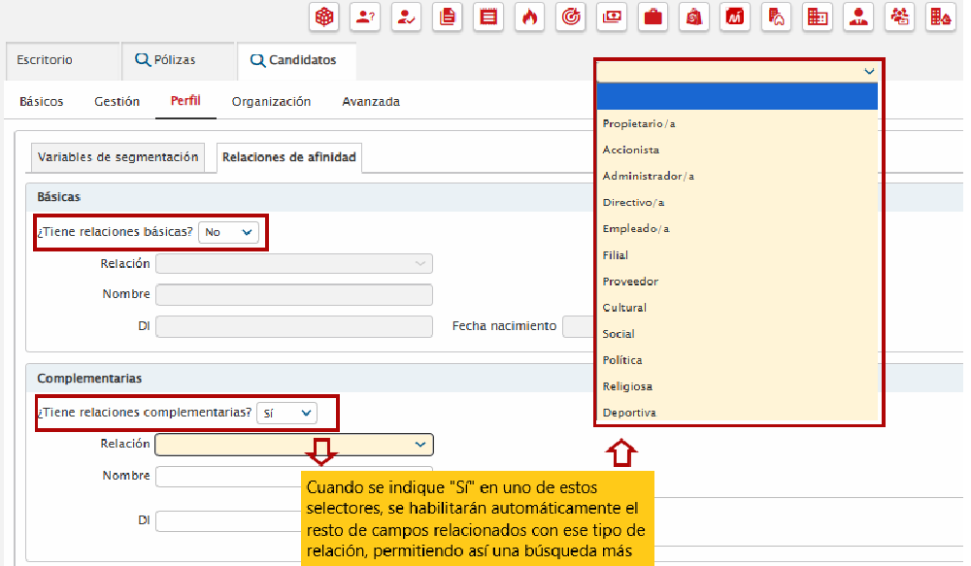
Task: Click the target bullseye icon
Action: pos(570,17)
